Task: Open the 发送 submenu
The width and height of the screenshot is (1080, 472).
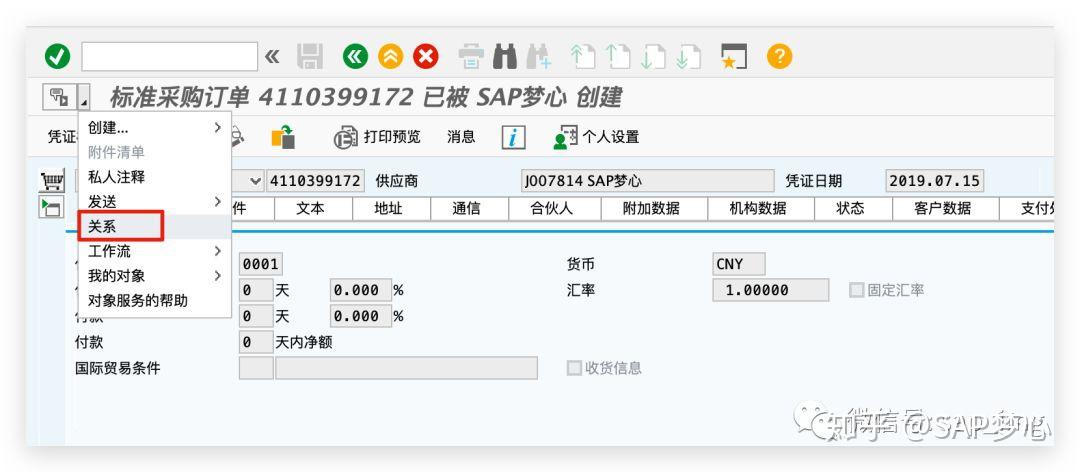Action: point(155,202)
